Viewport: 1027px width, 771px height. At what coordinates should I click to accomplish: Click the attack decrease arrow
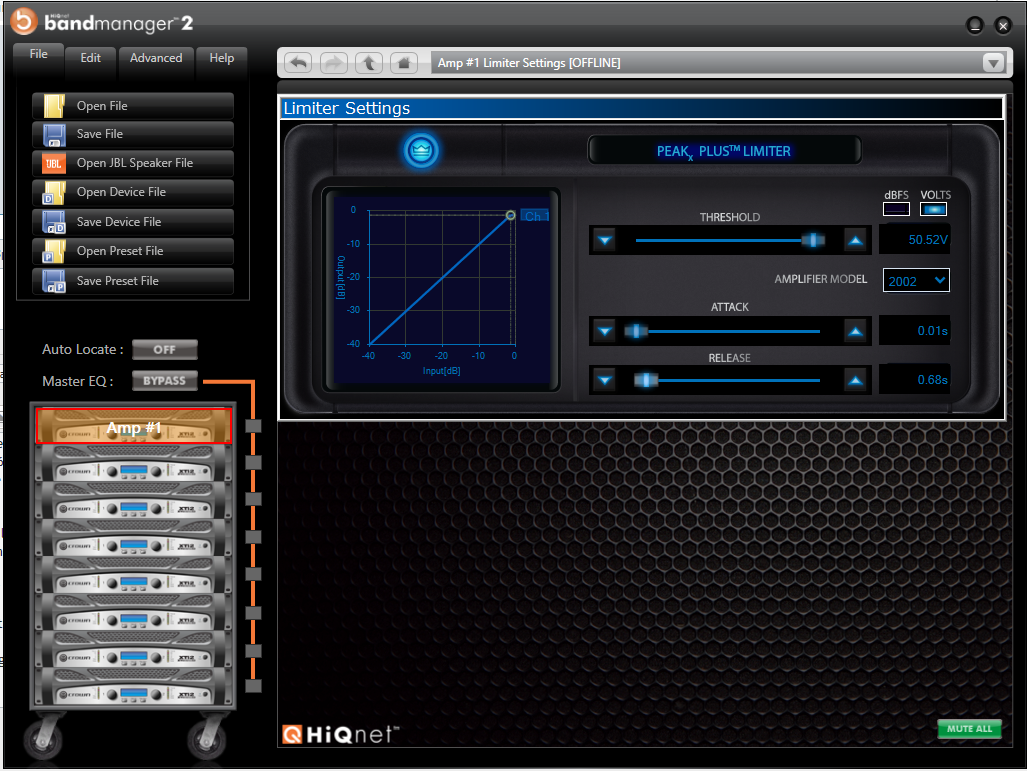click(x=604, y=331)
